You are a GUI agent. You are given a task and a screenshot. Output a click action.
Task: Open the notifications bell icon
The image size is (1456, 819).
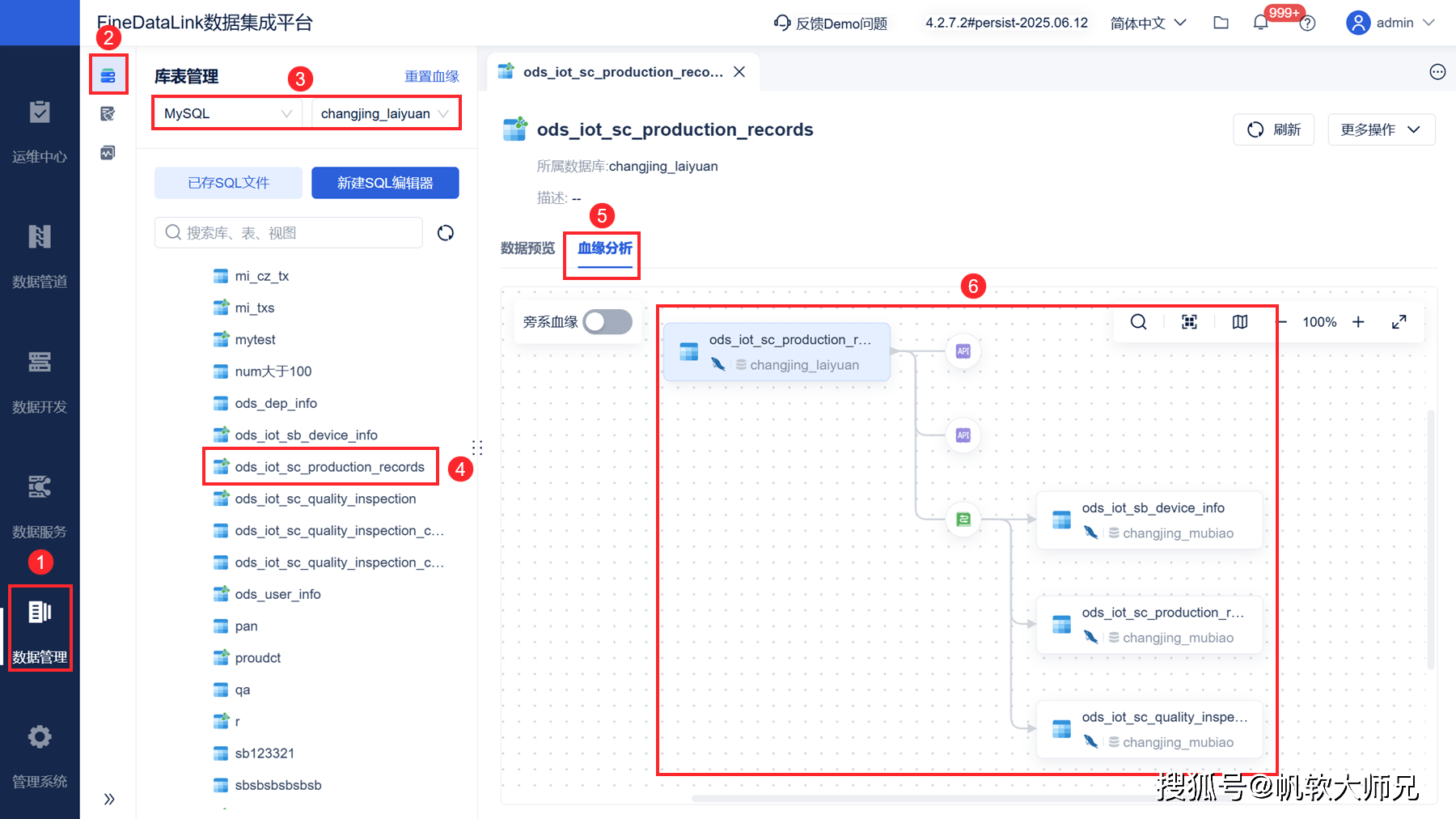coord(1260,23)
